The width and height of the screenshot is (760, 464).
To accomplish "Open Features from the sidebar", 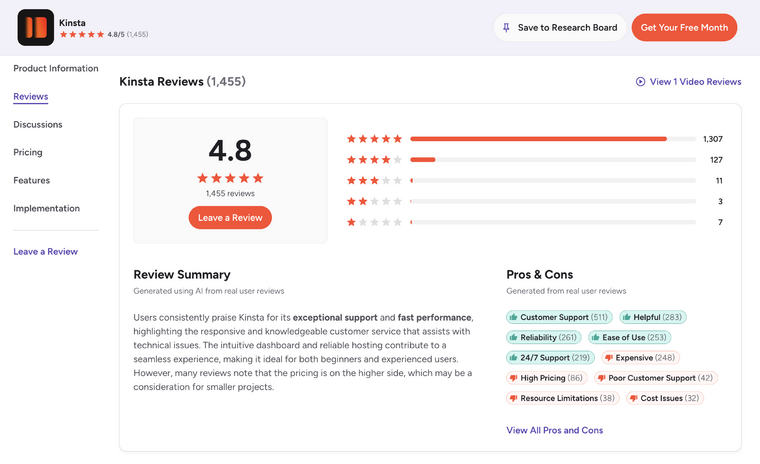I will [x=32, y=180].
